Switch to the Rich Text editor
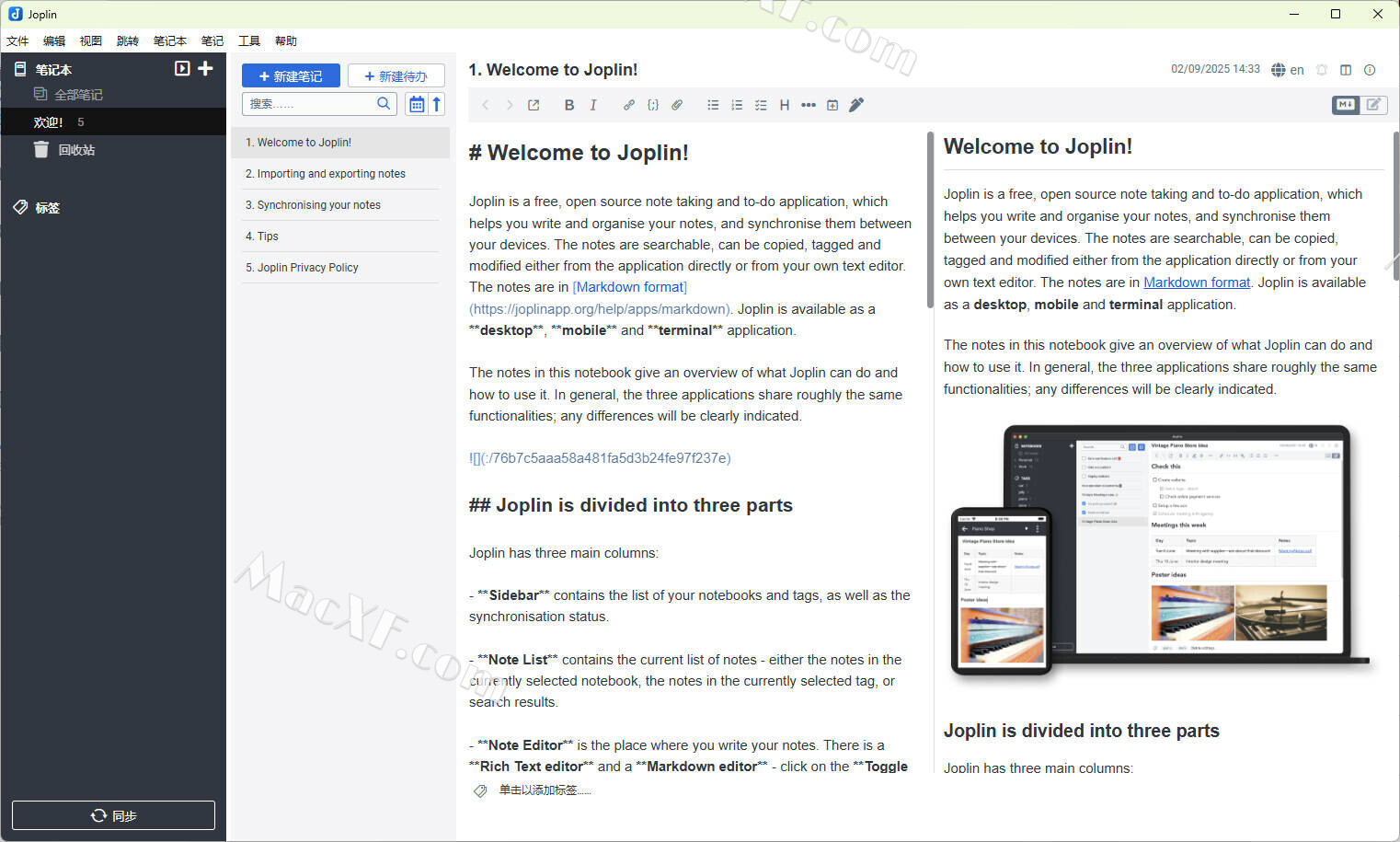 (x=1373, y=105)
